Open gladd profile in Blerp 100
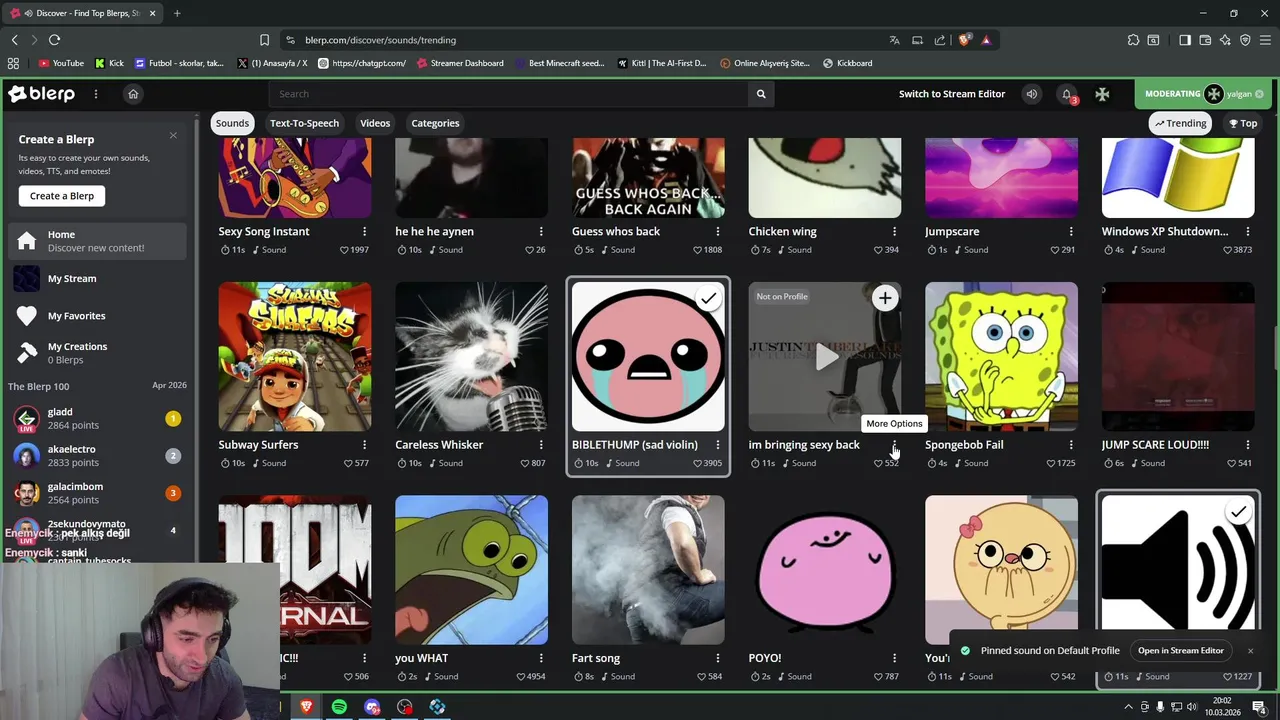This screenshot has width=1280, height=720. [98, 418]
